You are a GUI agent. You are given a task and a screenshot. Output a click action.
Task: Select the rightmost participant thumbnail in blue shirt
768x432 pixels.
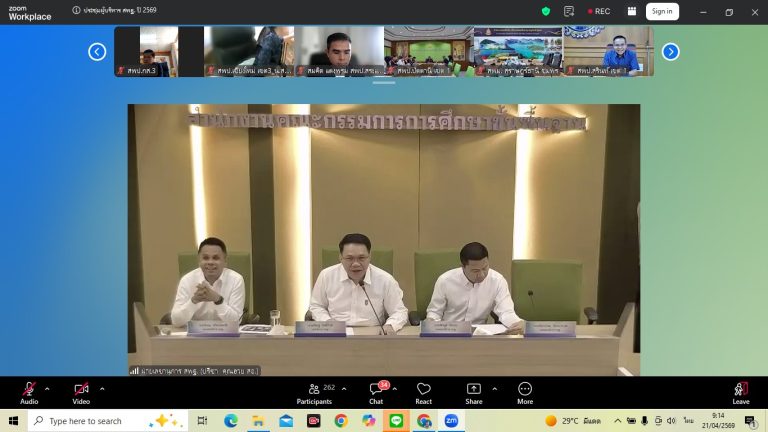[x=608, y=51]
